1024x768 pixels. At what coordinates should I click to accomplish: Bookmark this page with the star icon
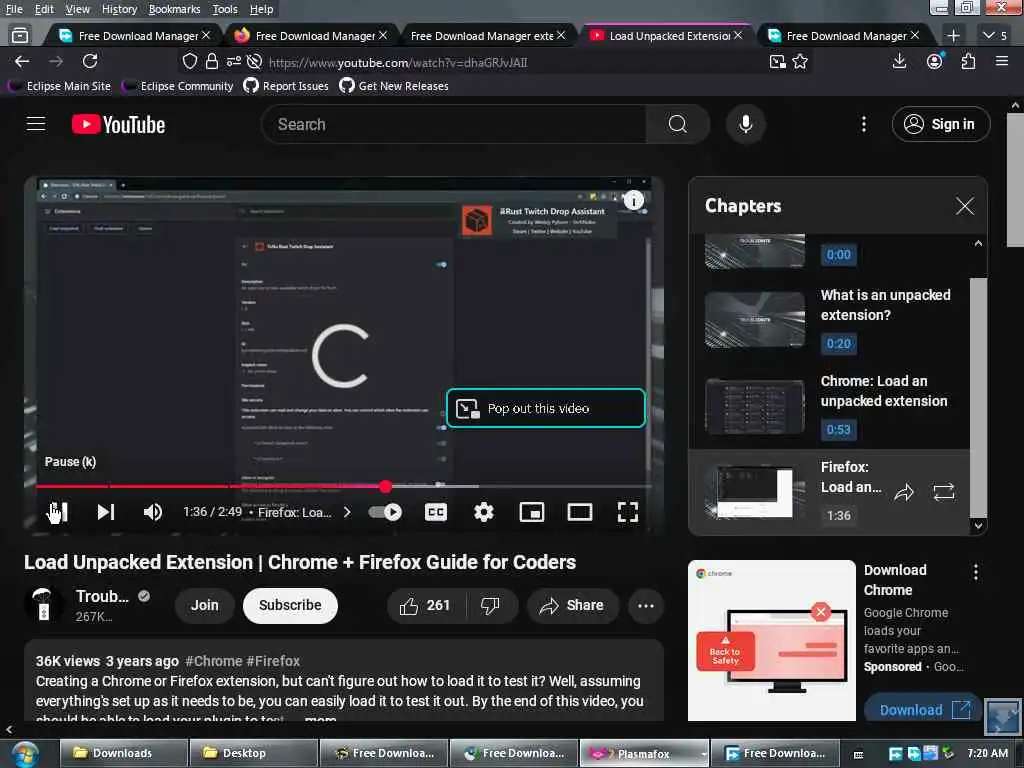point(800,62)
